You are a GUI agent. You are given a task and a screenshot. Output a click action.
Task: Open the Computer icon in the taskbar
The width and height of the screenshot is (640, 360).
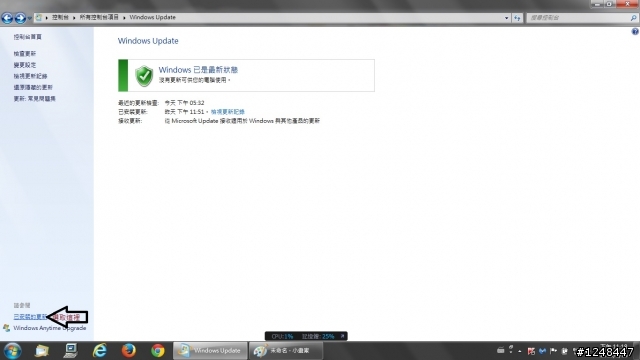[71, 351]
